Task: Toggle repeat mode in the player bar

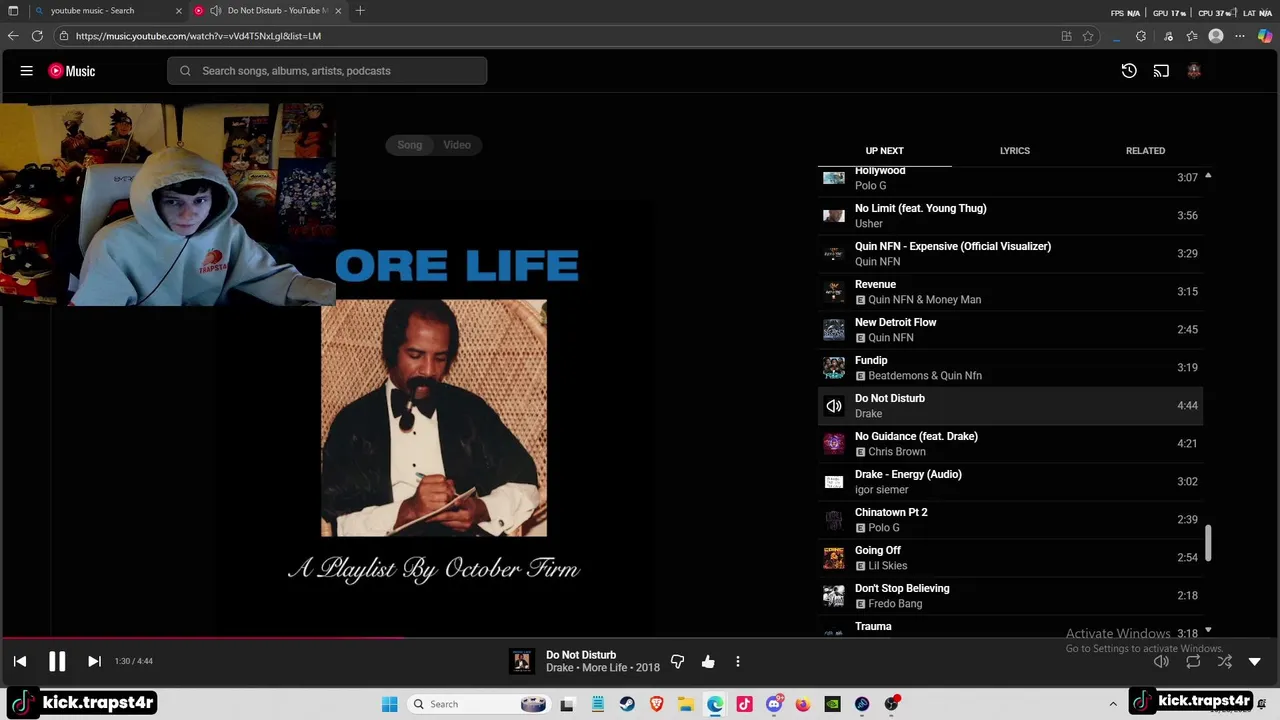Action: coord(1193,662)
